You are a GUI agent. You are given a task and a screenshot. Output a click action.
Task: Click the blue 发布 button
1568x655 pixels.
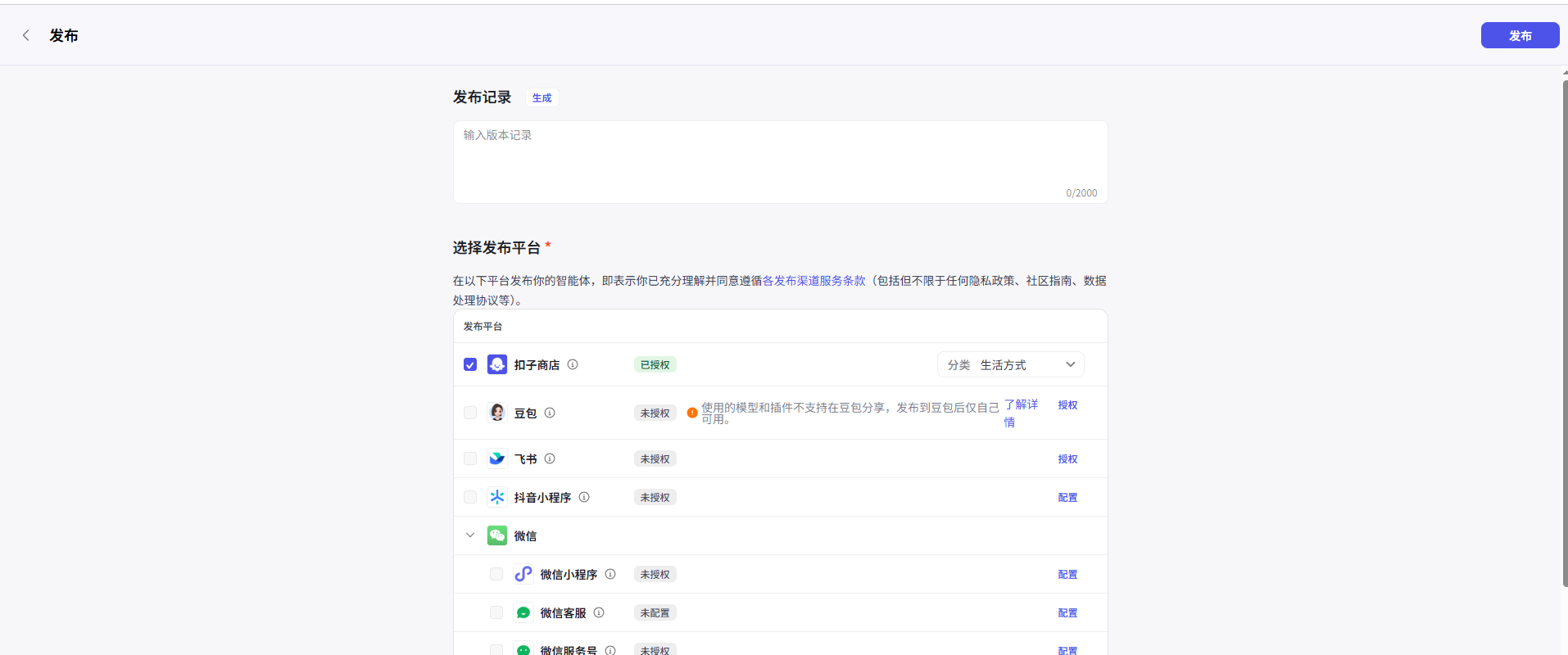[1520, 35]
